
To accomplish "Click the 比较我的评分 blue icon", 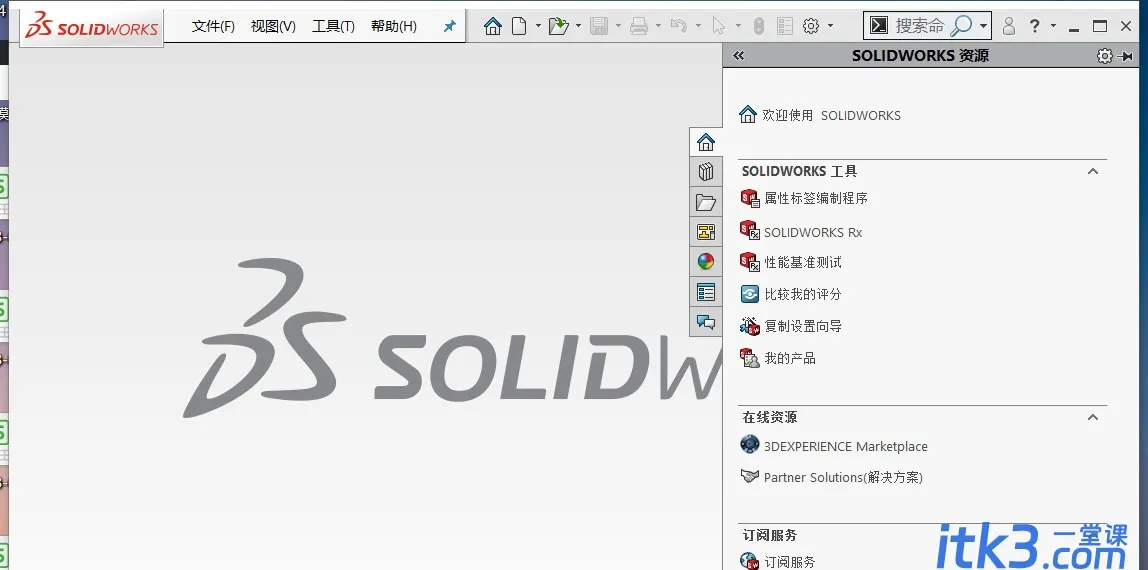I will pos(750,294).
